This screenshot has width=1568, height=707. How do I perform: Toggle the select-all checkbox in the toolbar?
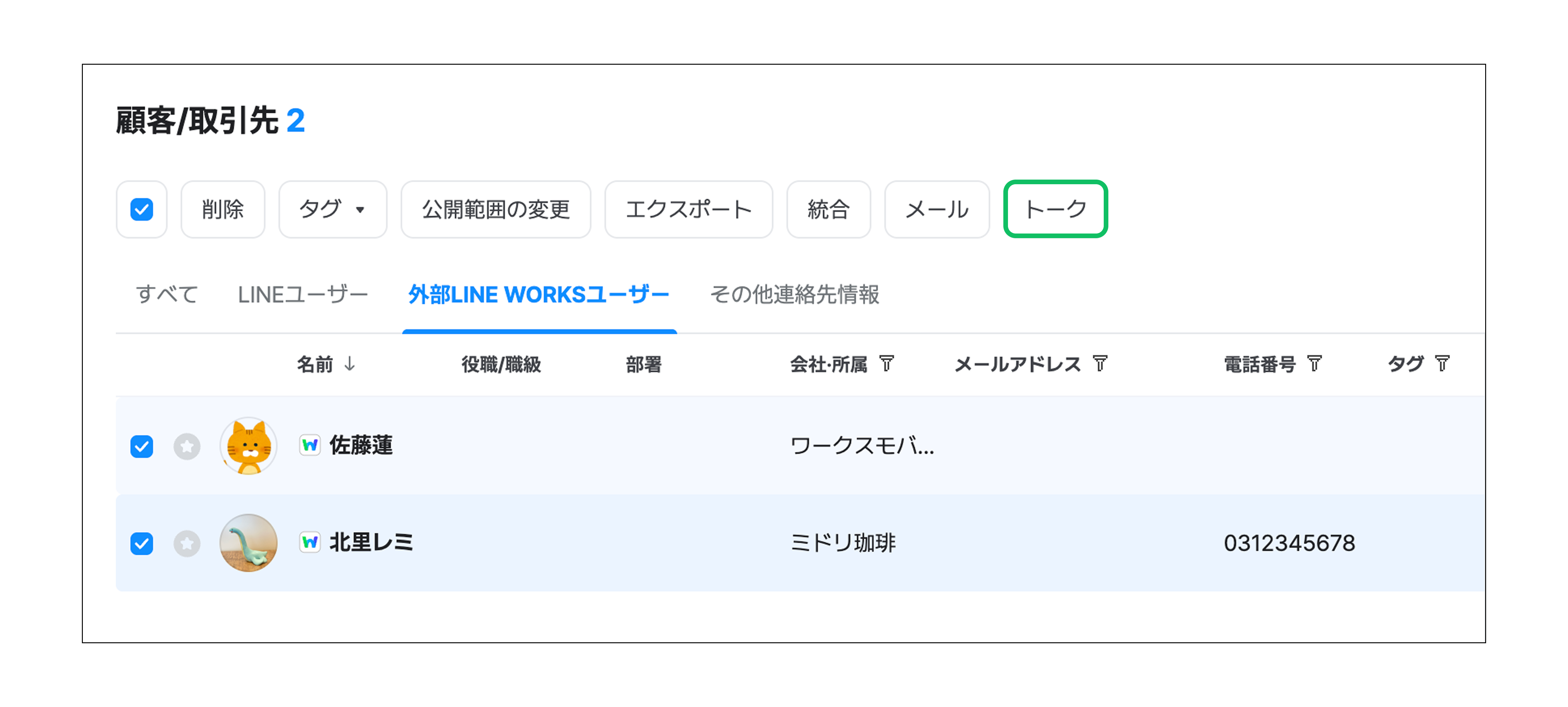142,209
